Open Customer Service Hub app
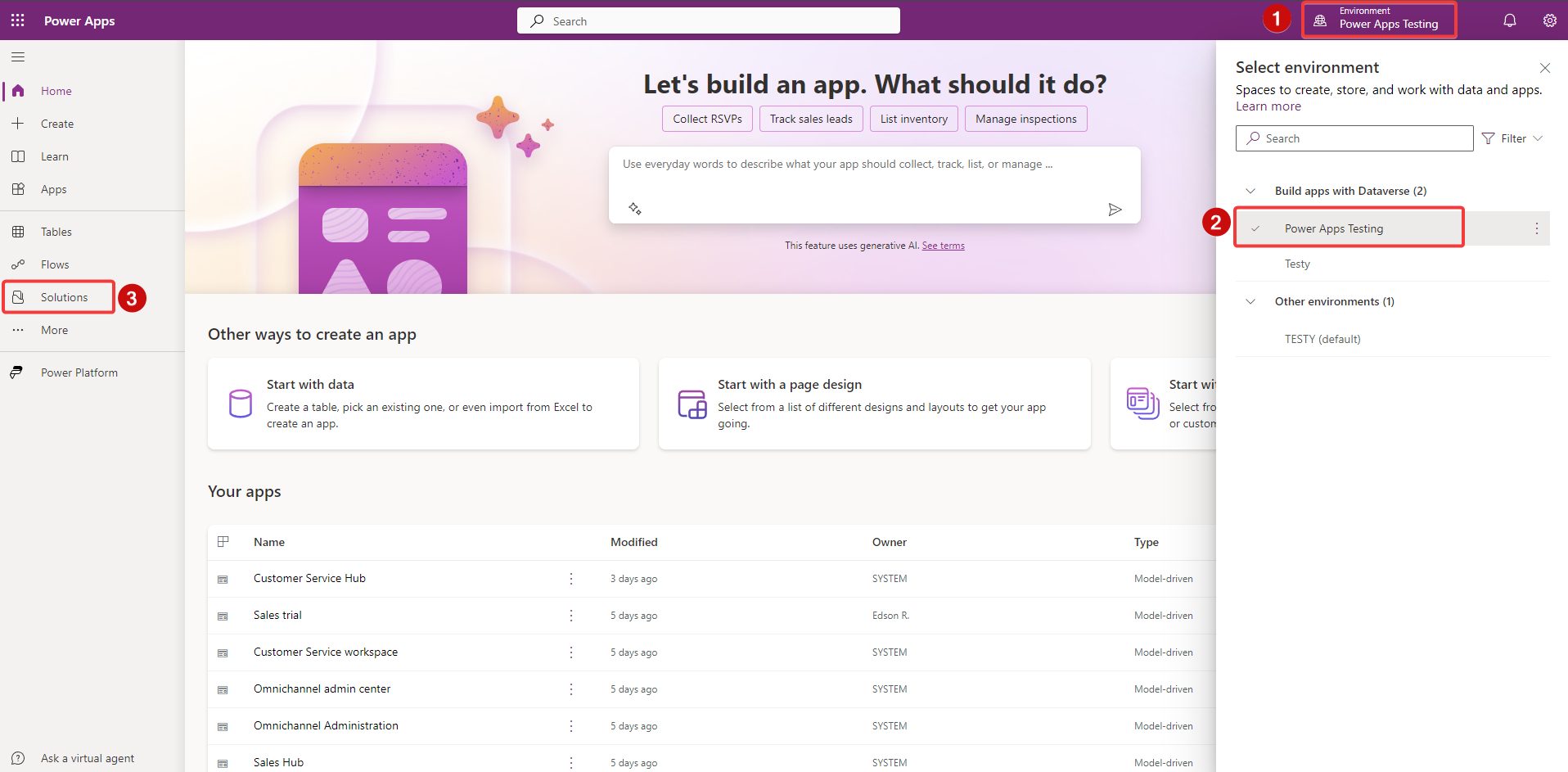The height and width of the screenshot is (772, 1568). pyautogui.click(x=309, y=578)
